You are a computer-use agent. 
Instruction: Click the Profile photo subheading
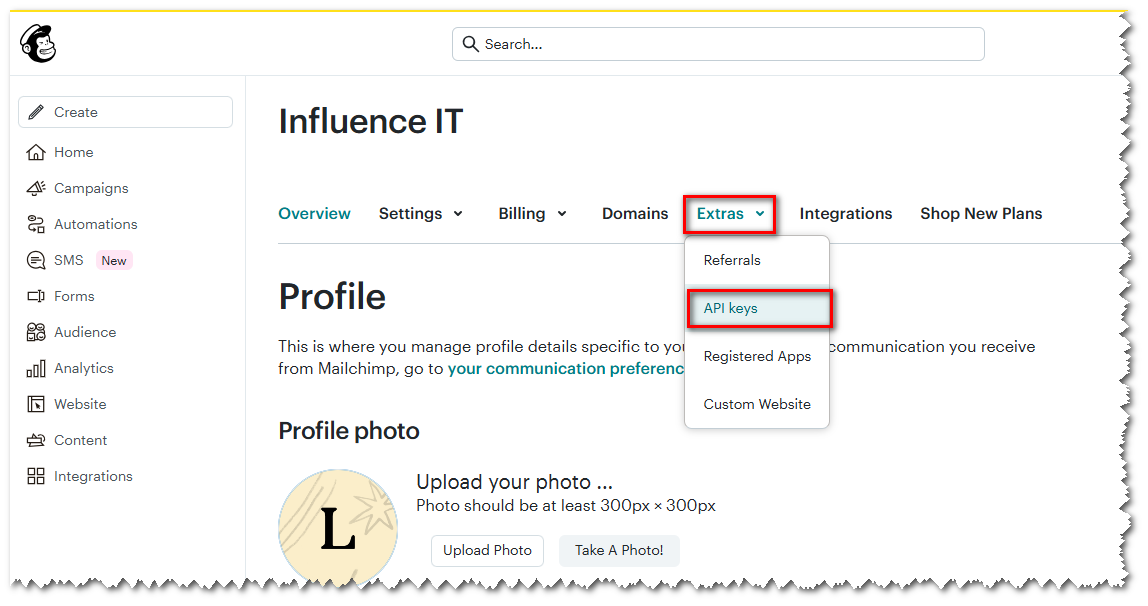(x=349, y=431)
